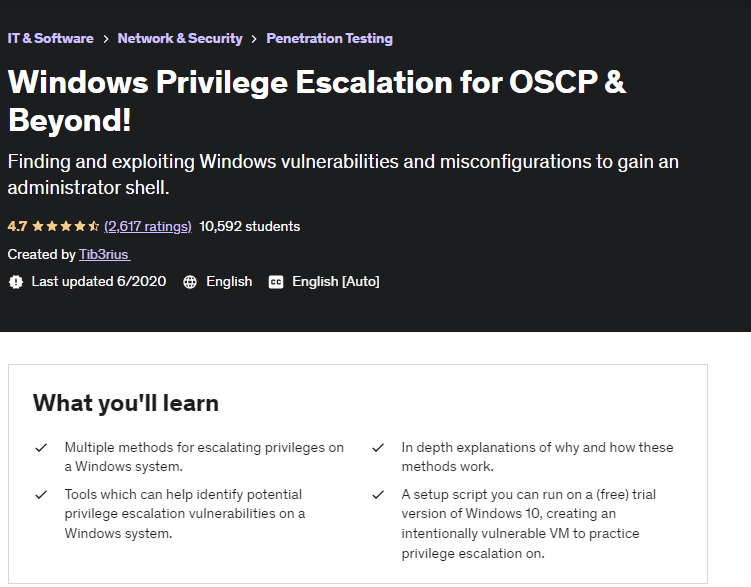This screenshot has height=587, width=751.
Task: Click the checkmark beside A setup script
Action: click(378, 495)
